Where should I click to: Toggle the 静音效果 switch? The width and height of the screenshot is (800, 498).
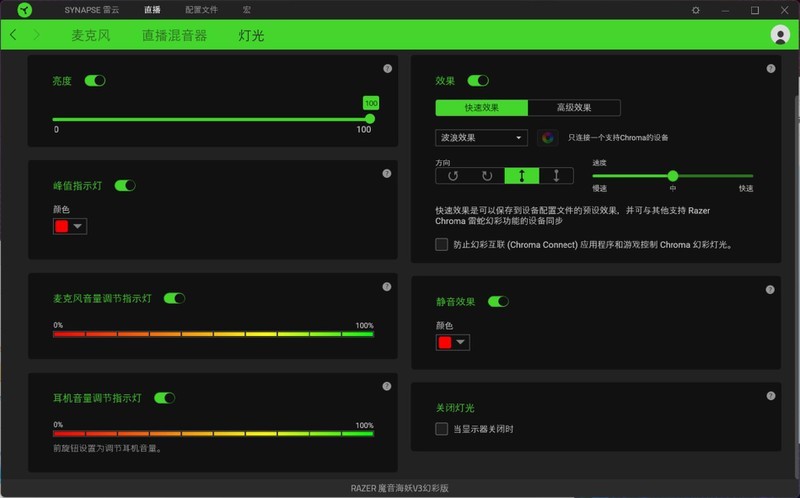pyautogui.click(x=498, y=302)
